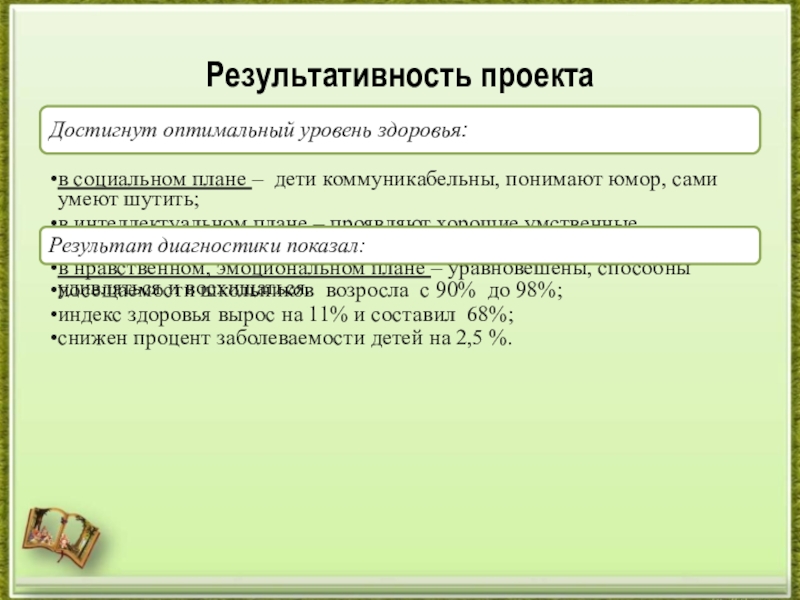Viewport: 800px width, 600px height.
Task: Click underlined text 'в социальном плане'
Action: (155, 180)
